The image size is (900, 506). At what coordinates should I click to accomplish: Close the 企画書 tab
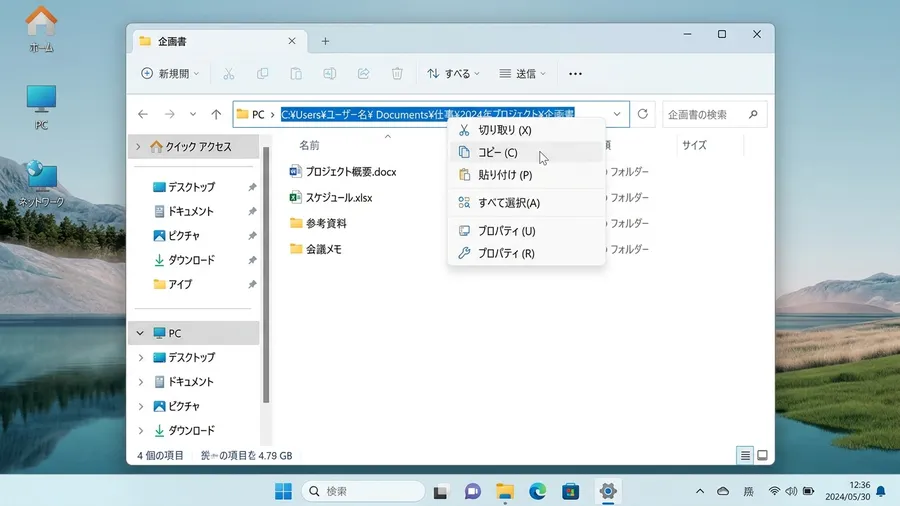point(292,41)
